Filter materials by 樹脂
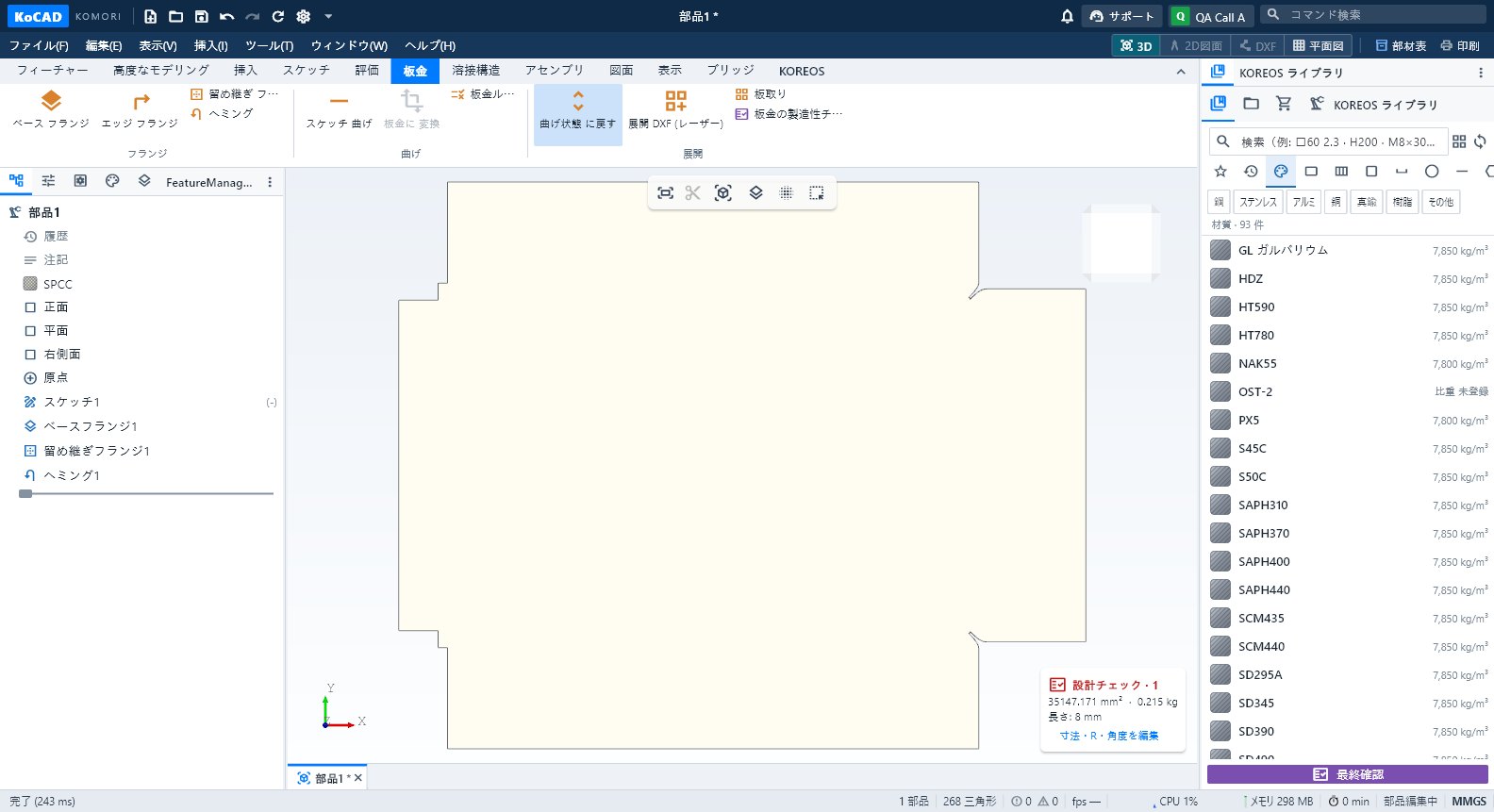Image resolution: width=1494 pixels, height=812 pixels. click(x=1403, y=202)
